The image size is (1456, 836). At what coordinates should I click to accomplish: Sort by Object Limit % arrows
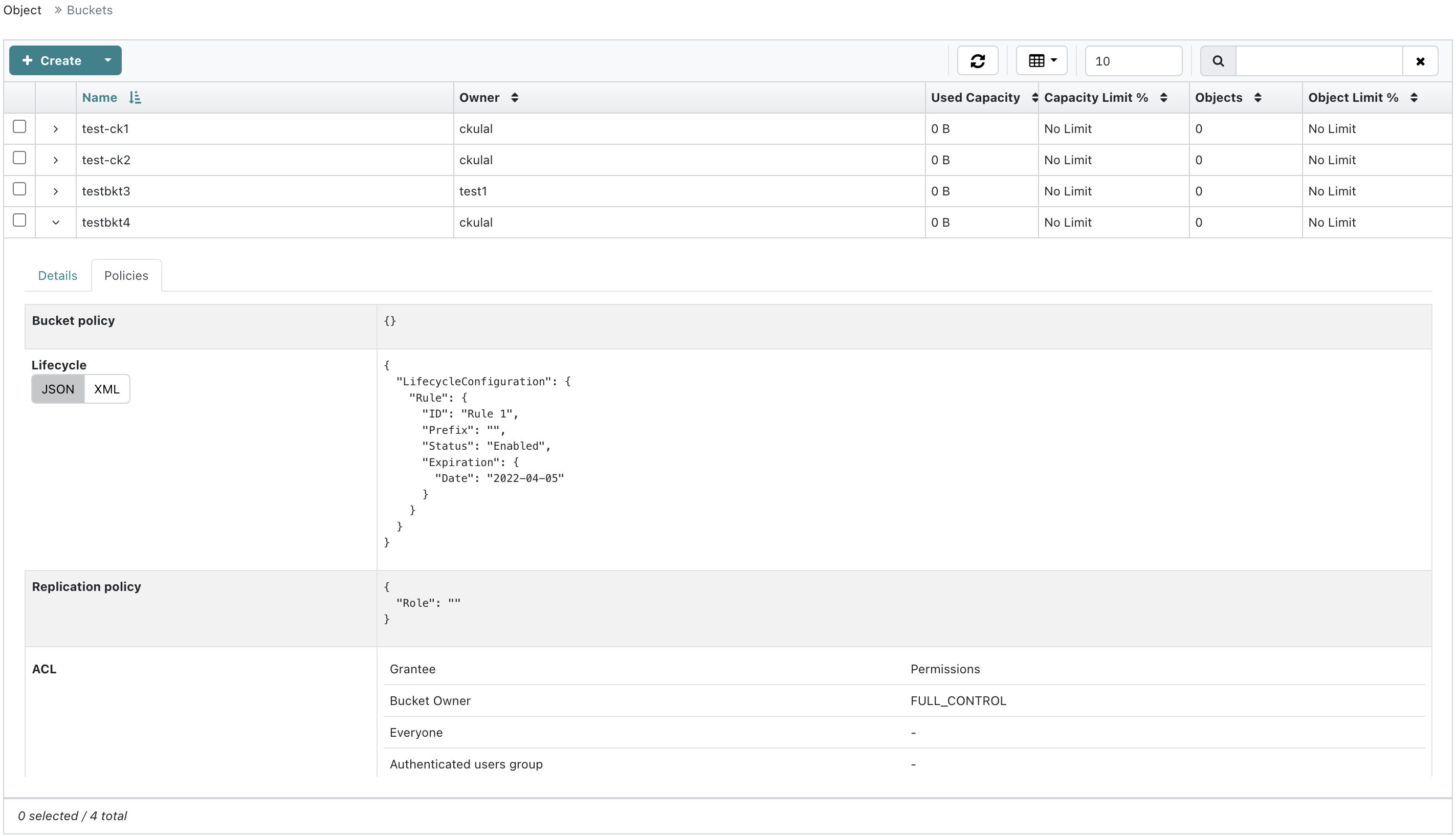(x=1414, y=98)
